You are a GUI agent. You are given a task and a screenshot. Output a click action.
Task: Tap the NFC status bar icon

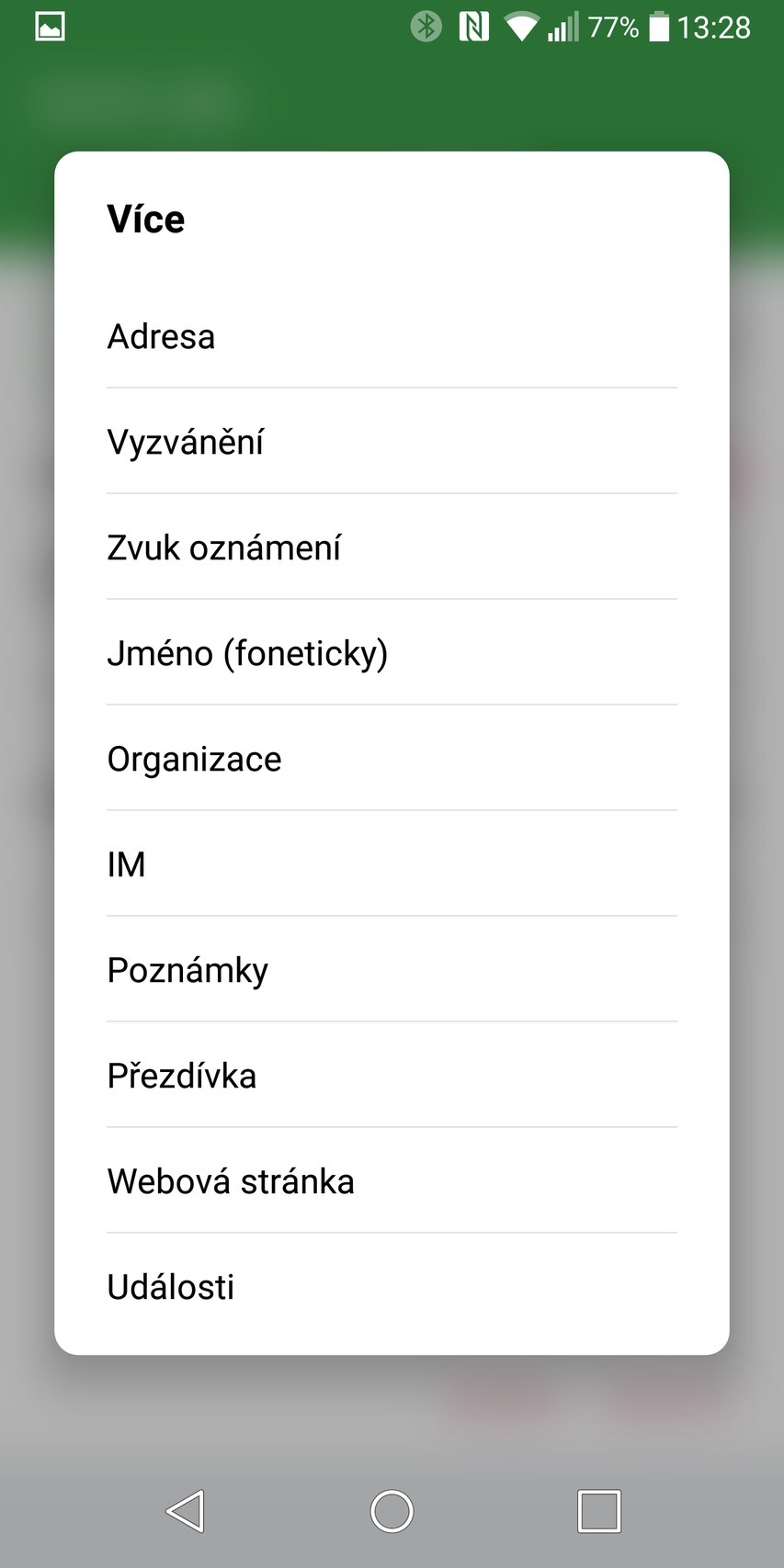click(473, 27)
